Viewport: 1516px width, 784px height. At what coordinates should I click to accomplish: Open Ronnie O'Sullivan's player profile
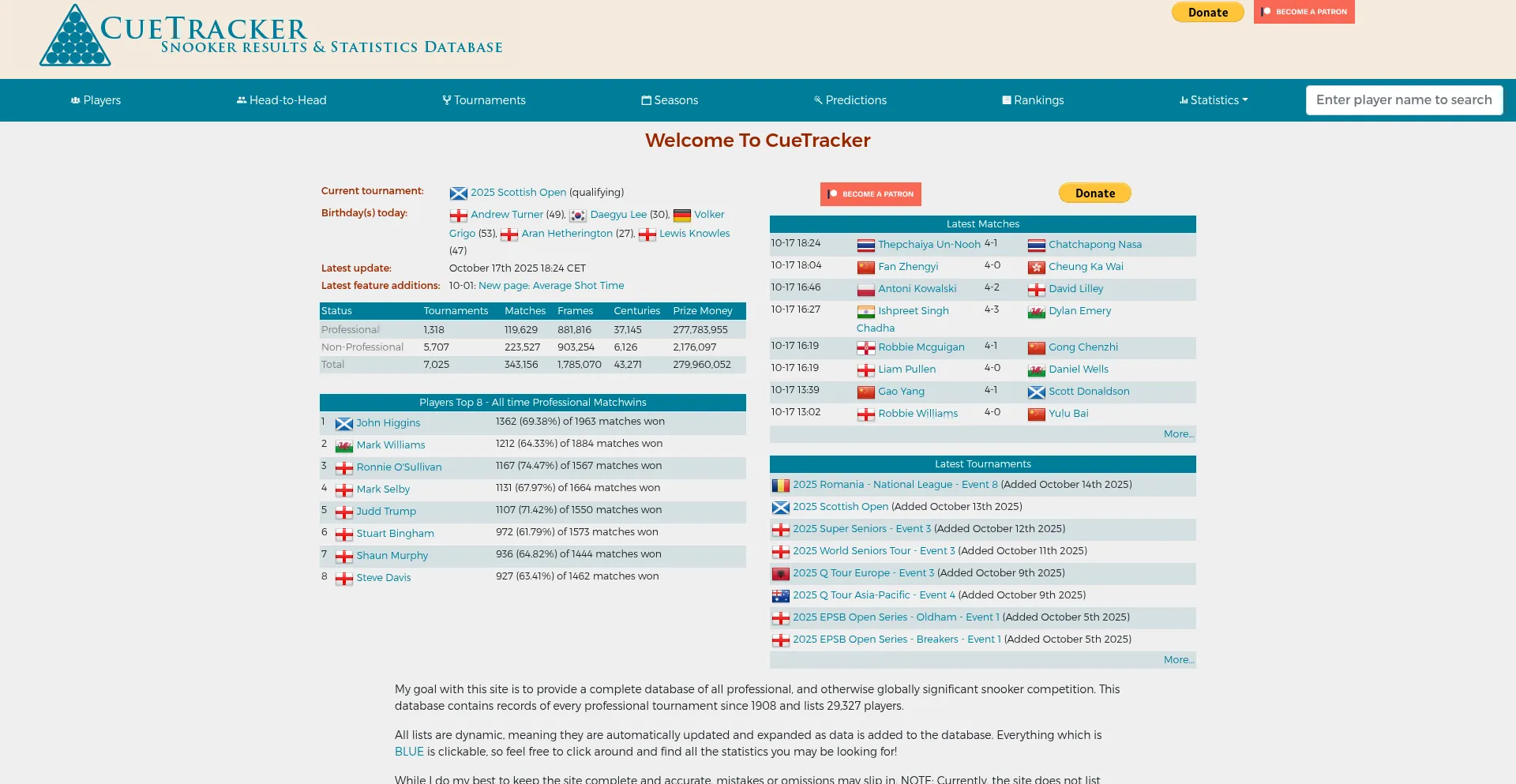[399, 467]
